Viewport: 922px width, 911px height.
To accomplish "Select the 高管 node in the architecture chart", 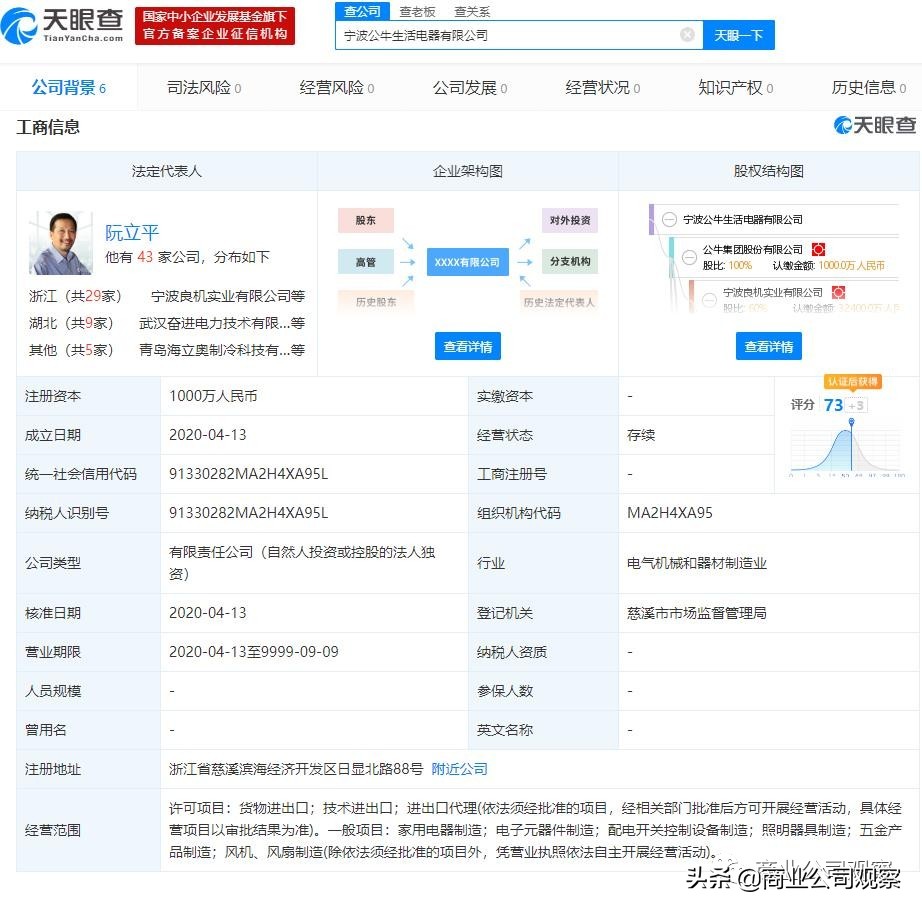I will point(365,261).
